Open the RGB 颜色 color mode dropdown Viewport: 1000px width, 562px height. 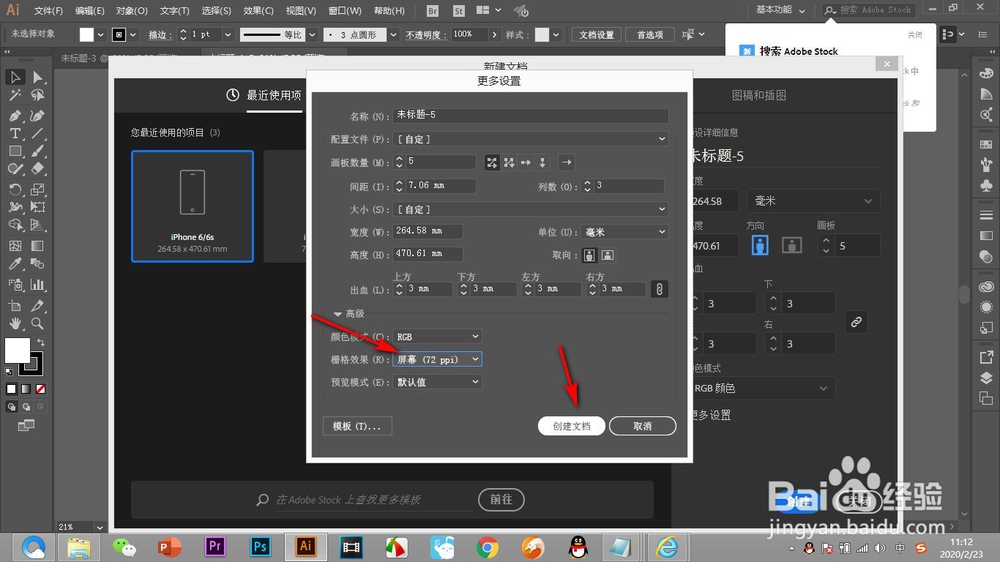click(762, 388)
